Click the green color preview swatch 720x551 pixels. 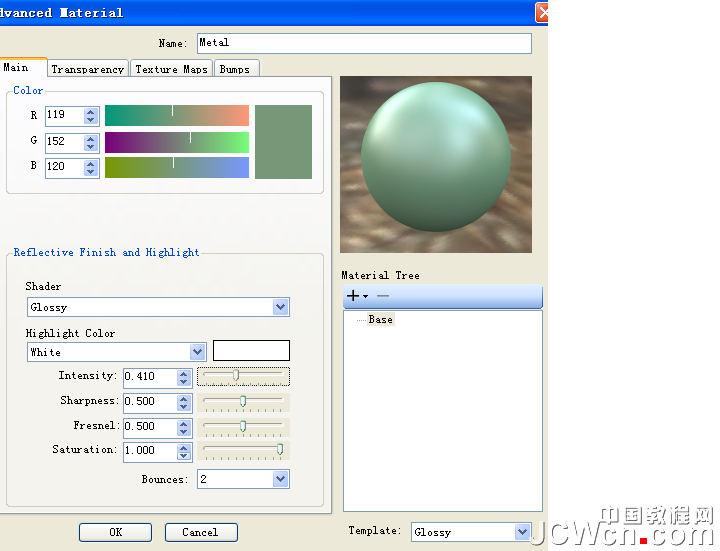pos(283,142)
